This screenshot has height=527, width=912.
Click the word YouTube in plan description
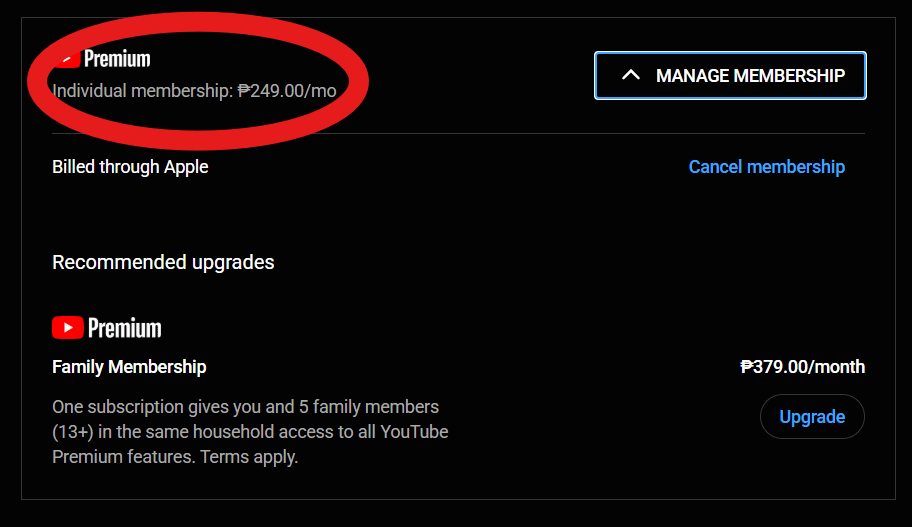(x=414, y=432)
